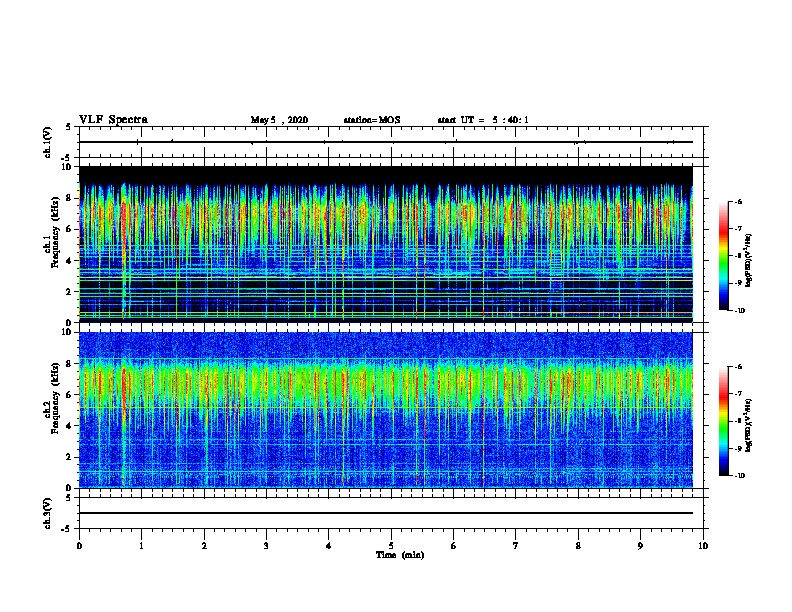Click time axis tick label "5"
Screen dimensions: 792x612
(391, 545)
